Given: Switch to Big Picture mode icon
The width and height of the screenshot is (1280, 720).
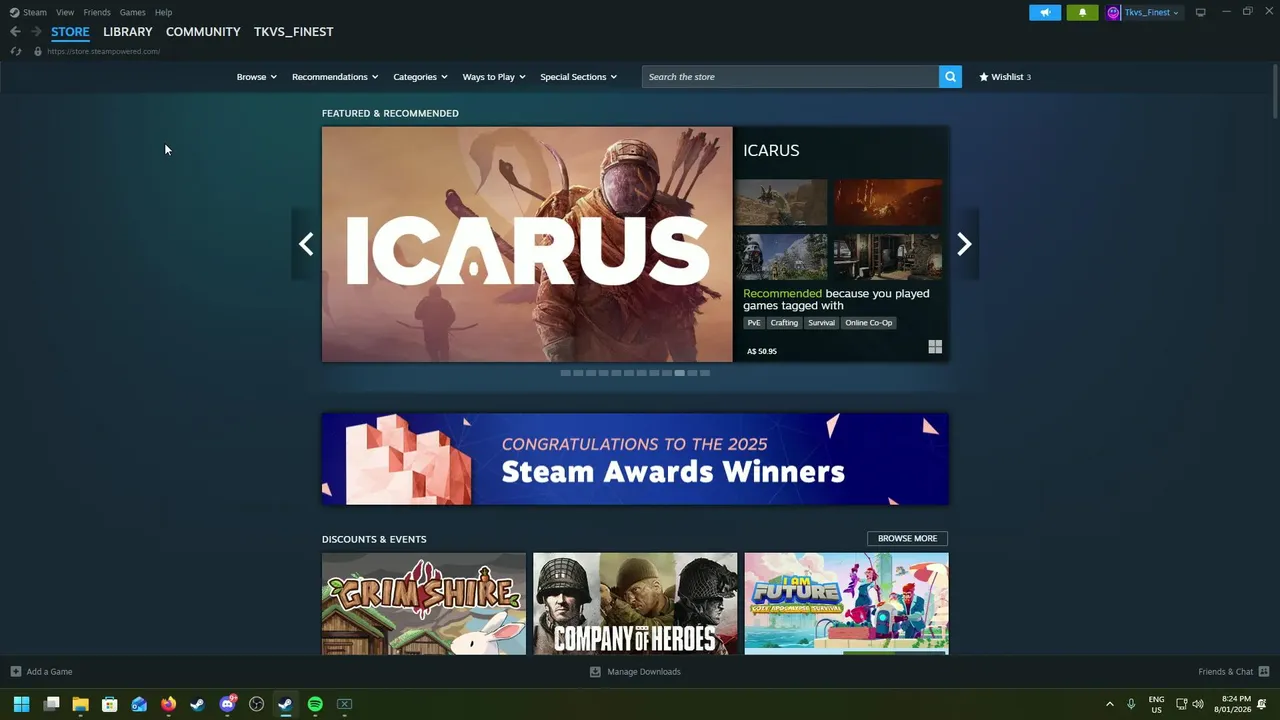Looking at the screenshot, I should 1201,12.
